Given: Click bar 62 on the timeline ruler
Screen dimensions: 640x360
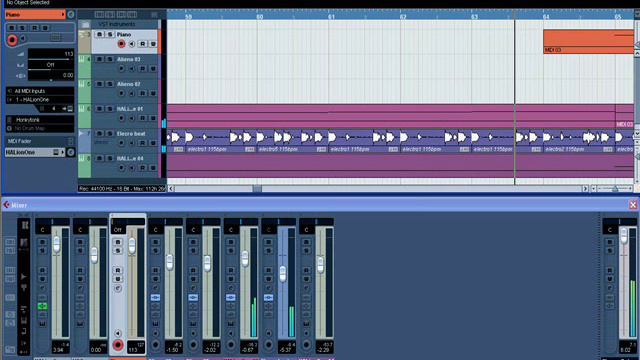Looking at the screenshot, I should 403,17.
